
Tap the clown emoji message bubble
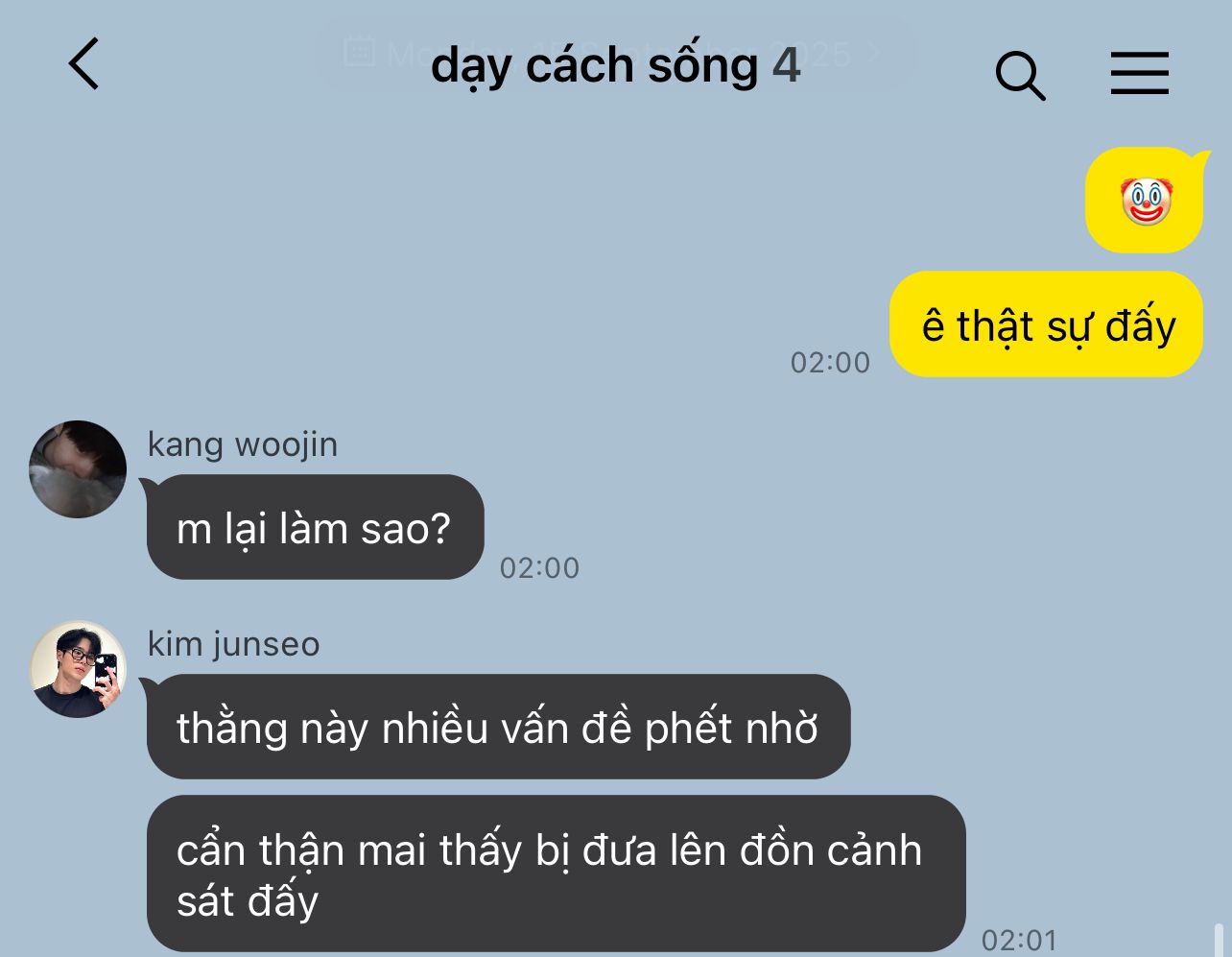1145,201
